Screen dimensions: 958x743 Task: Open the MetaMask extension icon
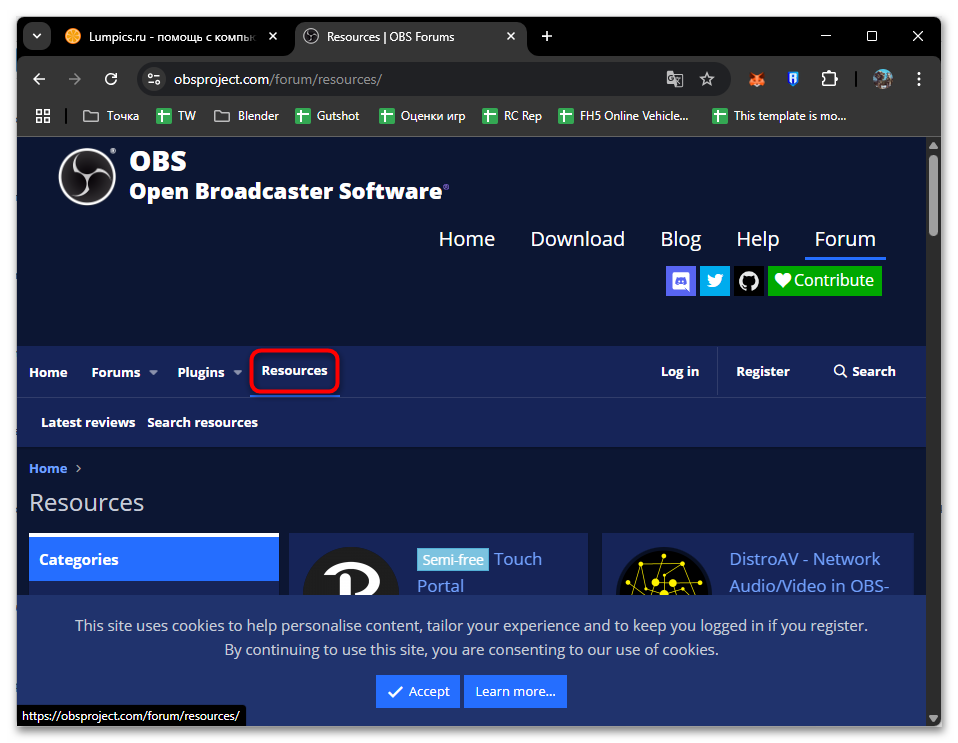756,79
